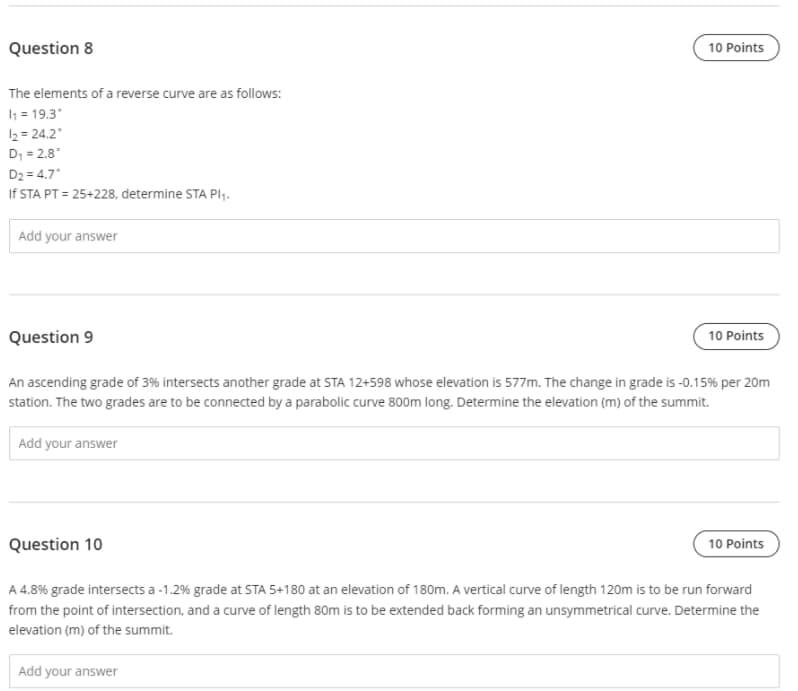Click the Question 8 heading
The image size is (798, 691).
coord(51,48)
